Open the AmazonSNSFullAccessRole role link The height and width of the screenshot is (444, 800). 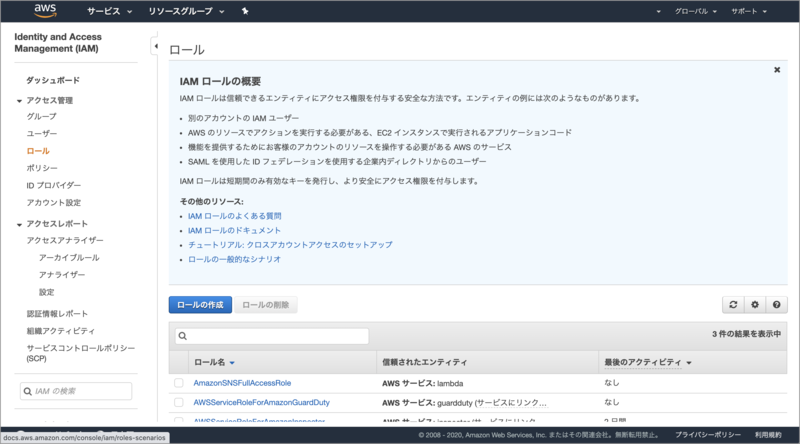[x=242, y=383]
